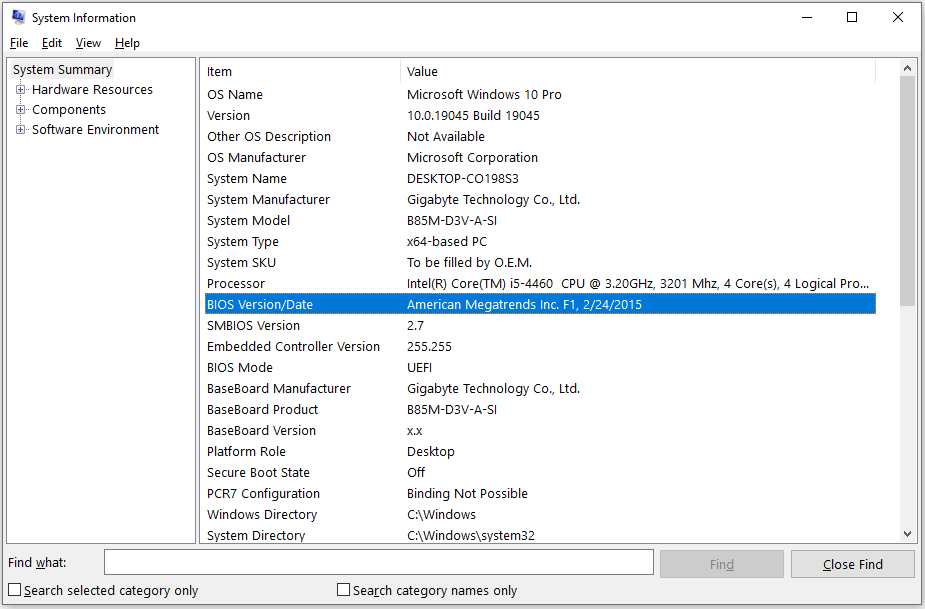Image resolution: width=925 pixels, height=609 pixels.
Task: Select the BaseBoard Manufacturer row
Action: 540,388
